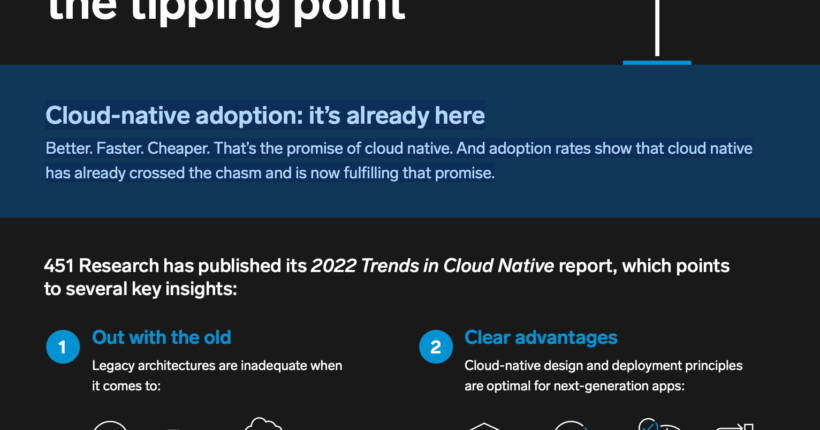Click 'to several key insights:' line
This screenshot has width=820, height=430.
141,289
